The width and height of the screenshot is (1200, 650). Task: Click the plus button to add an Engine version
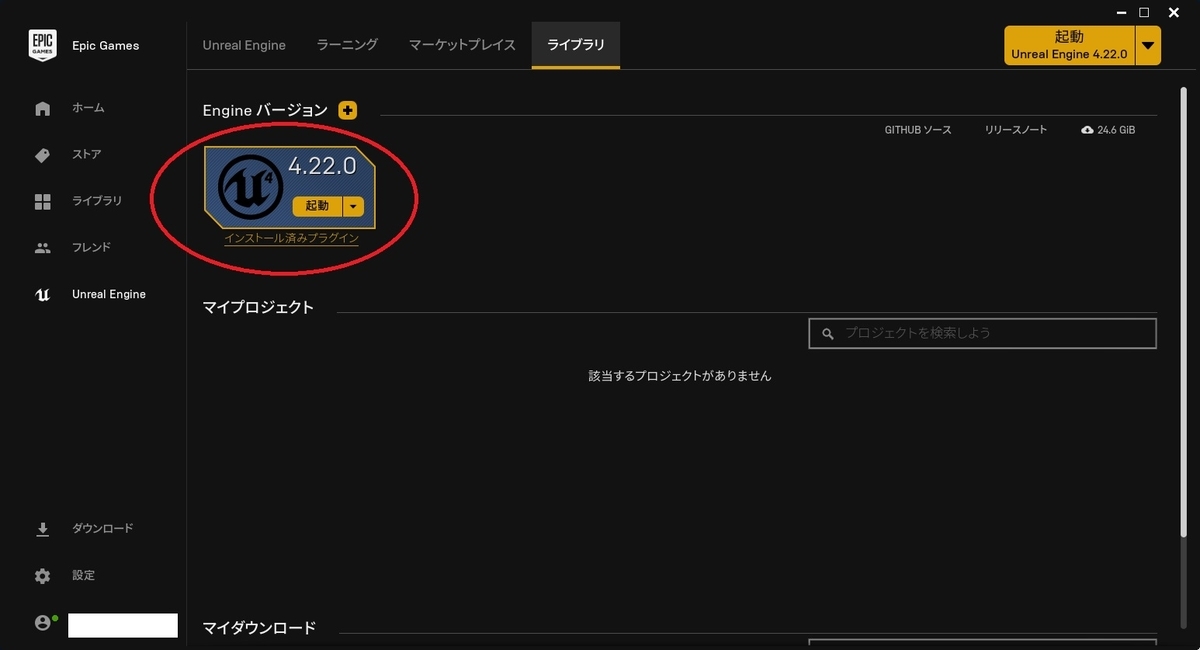pos(347,111)
